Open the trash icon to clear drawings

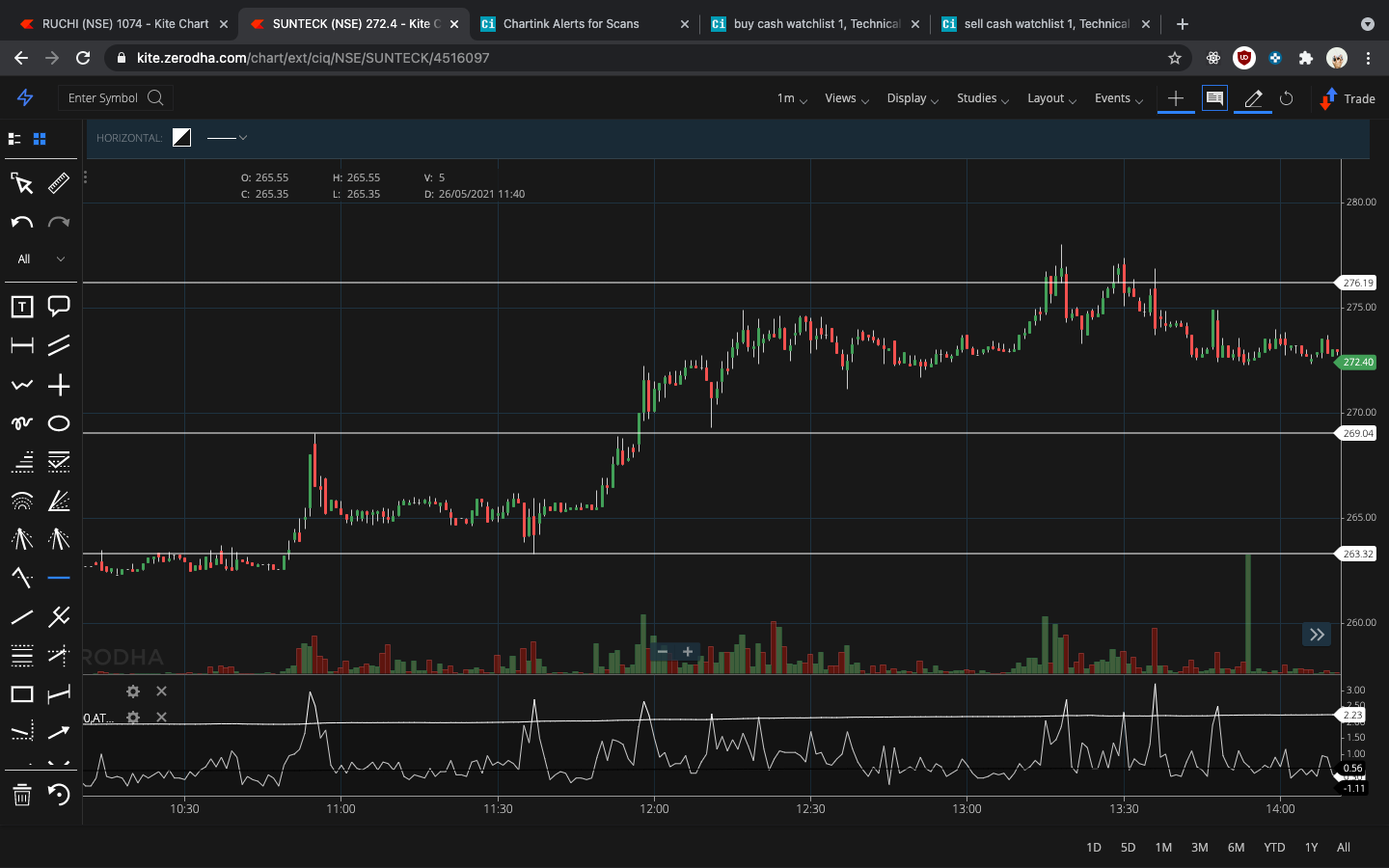coord(21,796)
